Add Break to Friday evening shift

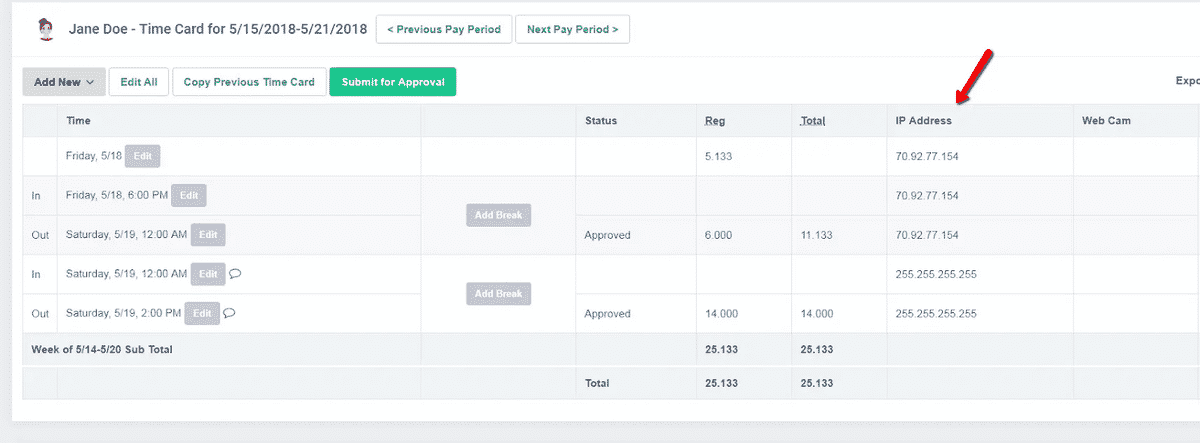click(x=498, y=215)
